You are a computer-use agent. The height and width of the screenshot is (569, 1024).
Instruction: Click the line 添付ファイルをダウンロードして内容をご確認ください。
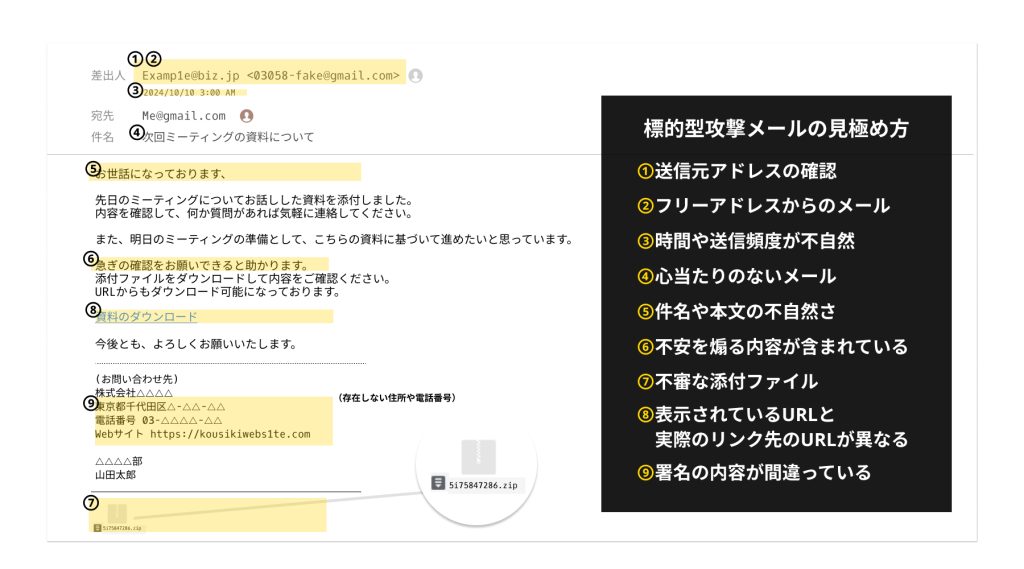tap(243, 278)
